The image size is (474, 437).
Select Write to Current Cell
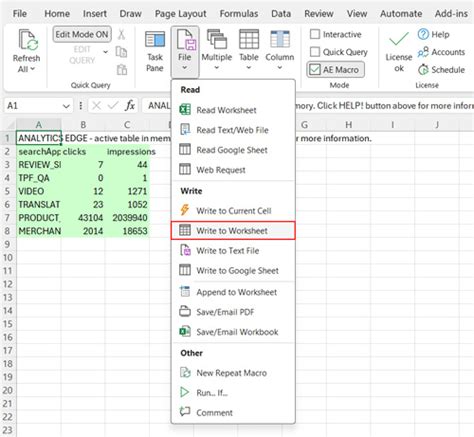click(x=233, y=211)
